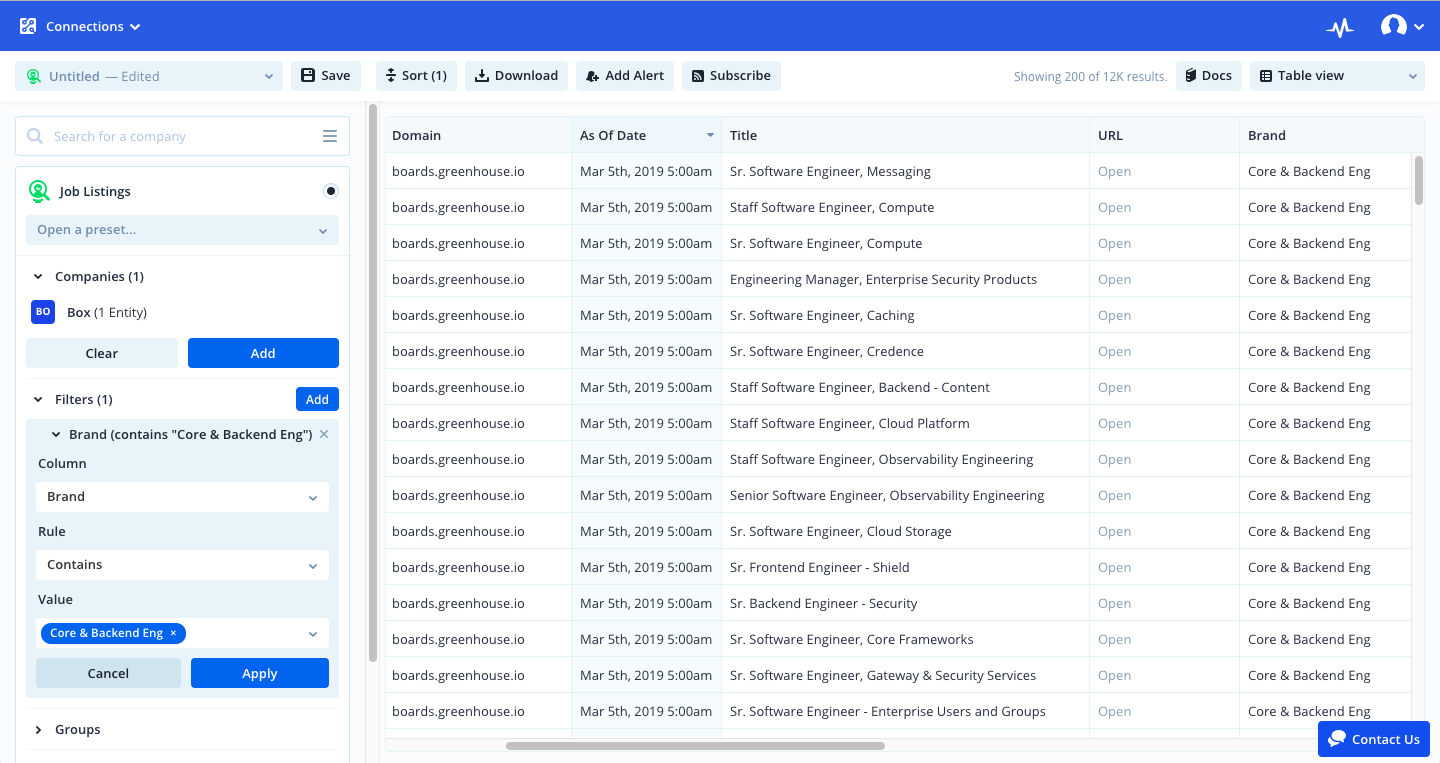Open search options via the hamburger icon
The height and width of the screenshot is (763, 1440).
pos(330,136)
